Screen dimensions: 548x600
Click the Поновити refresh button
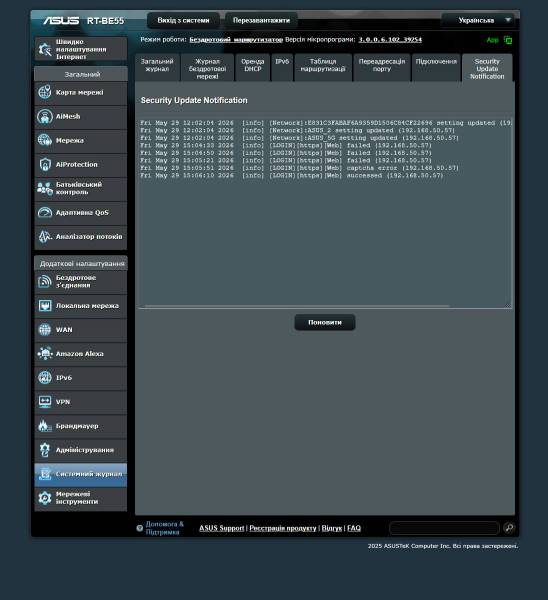pyautogui.click(x=325, y=323)
